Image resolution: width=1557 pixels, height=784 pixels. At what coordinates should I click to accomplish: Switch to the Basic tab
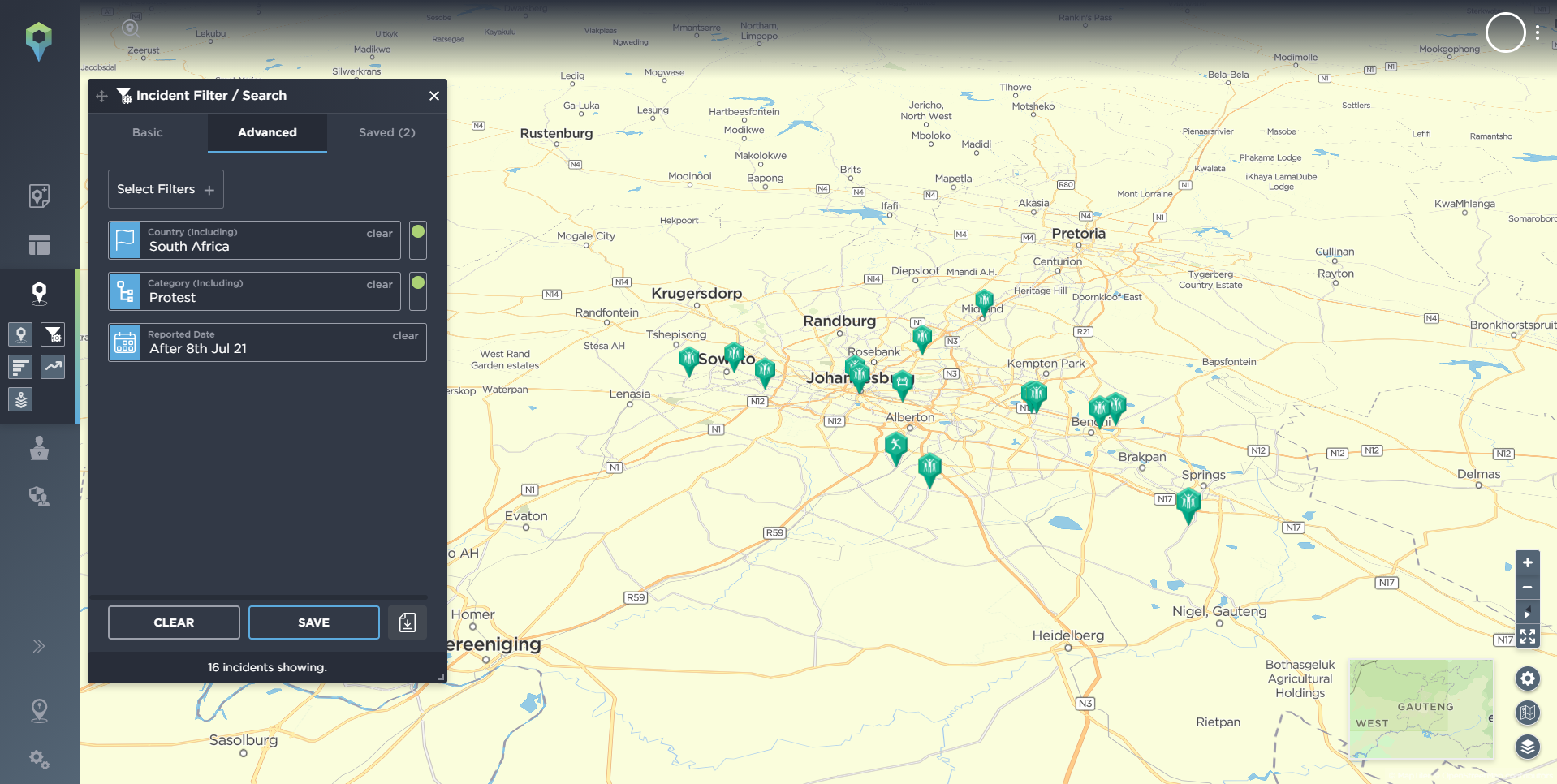148,132
